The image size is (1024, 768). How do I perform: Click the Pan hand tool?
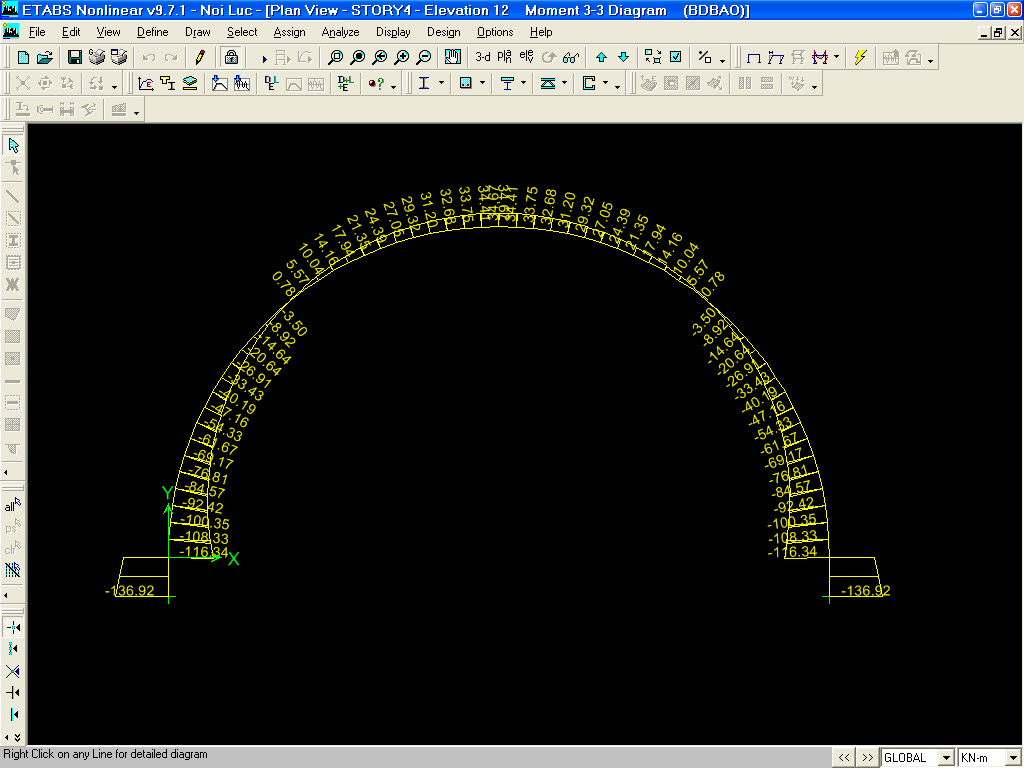453,57
